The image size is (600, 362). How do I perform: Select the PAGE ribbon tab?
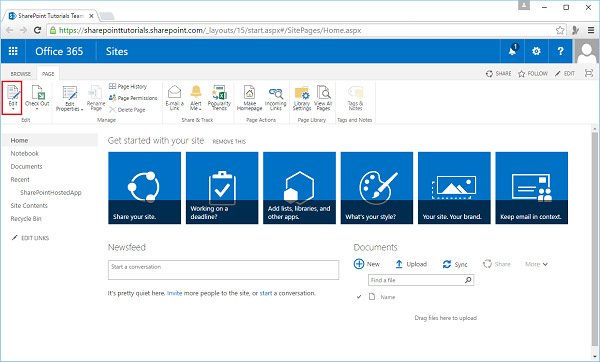tap(48, 74)
